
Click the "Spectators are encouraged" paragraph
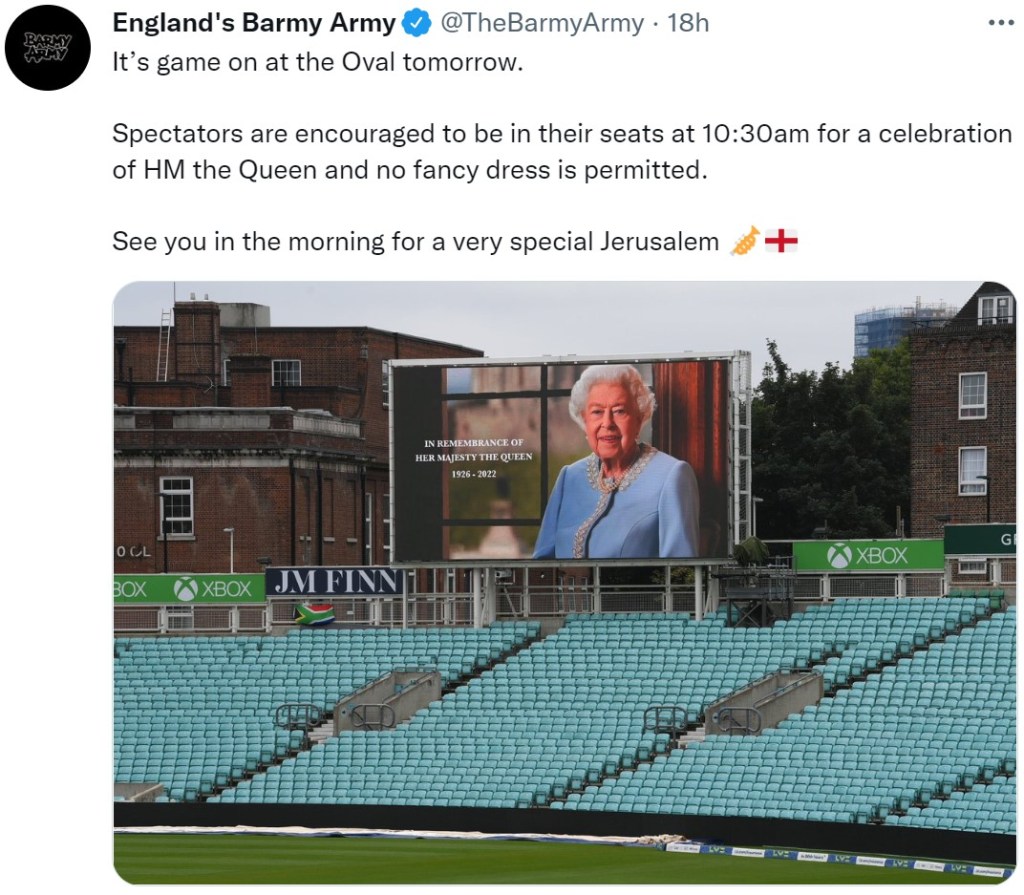click(x=560, y=151)
